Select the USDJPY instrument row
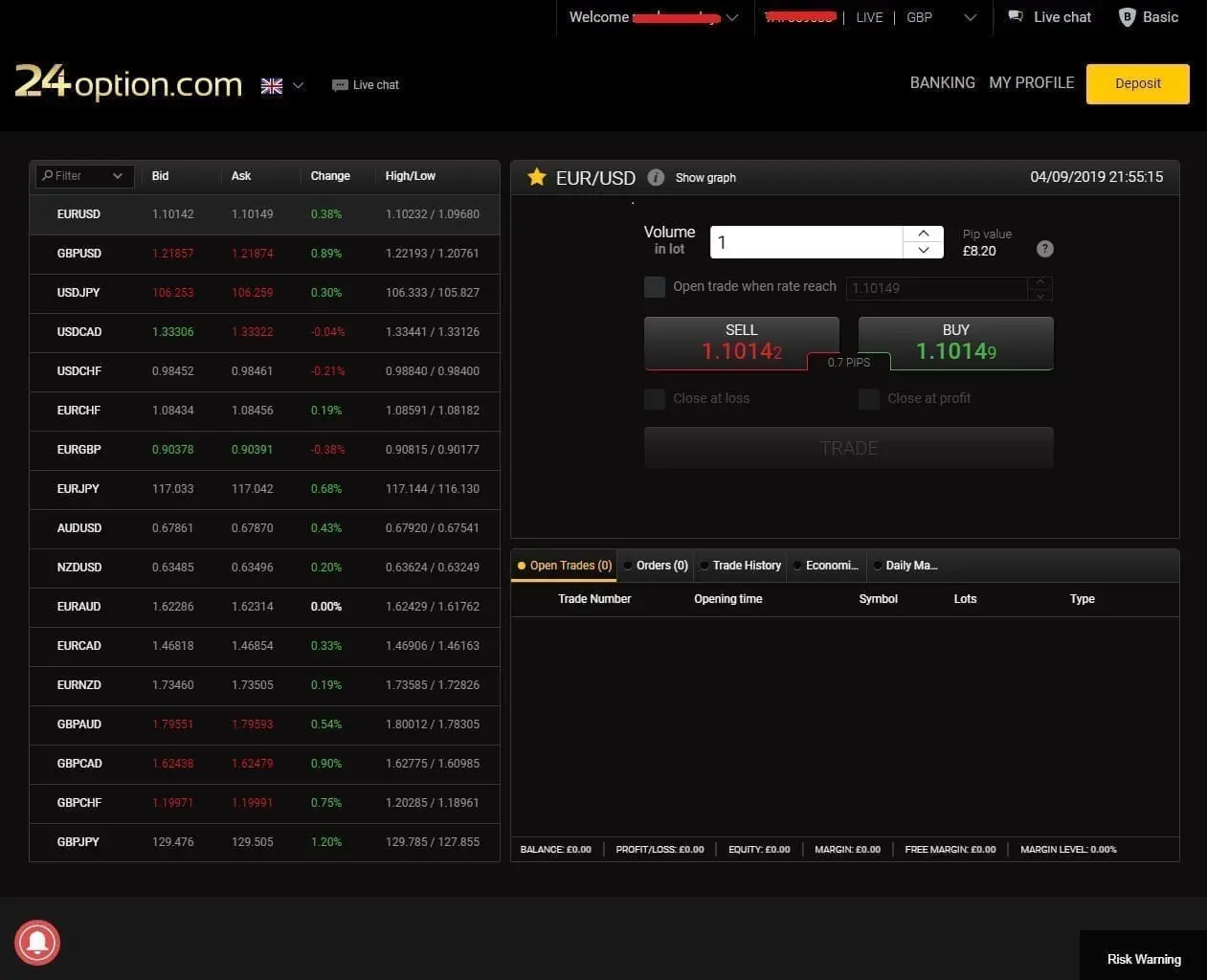This screenshot has height=980, width=1207. click(x=264, y=293)
